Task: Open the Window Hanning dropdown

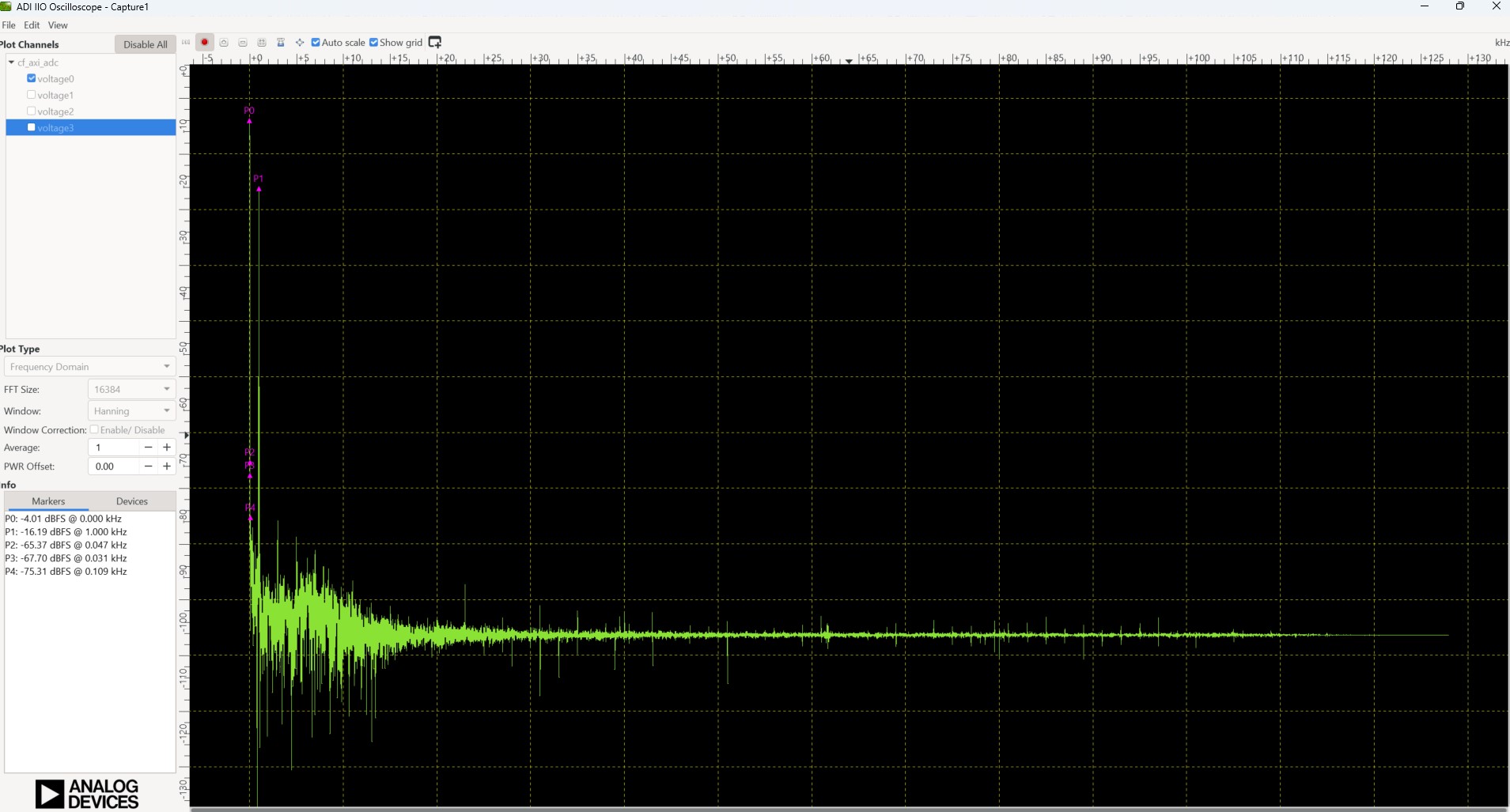Action: point(131,411)
